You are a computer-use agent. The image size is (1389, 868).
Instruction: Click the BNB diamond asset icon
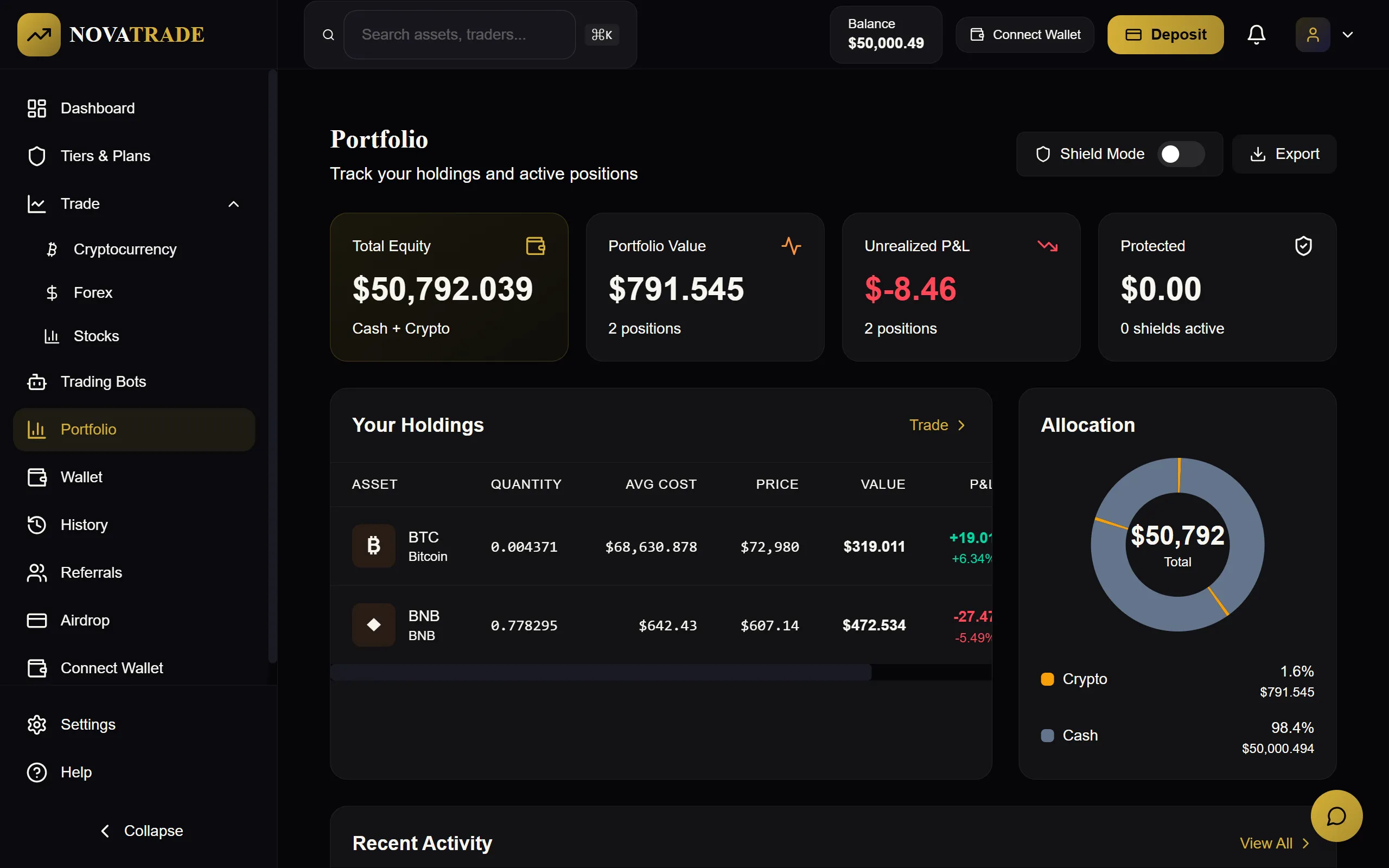coord(374,624)
